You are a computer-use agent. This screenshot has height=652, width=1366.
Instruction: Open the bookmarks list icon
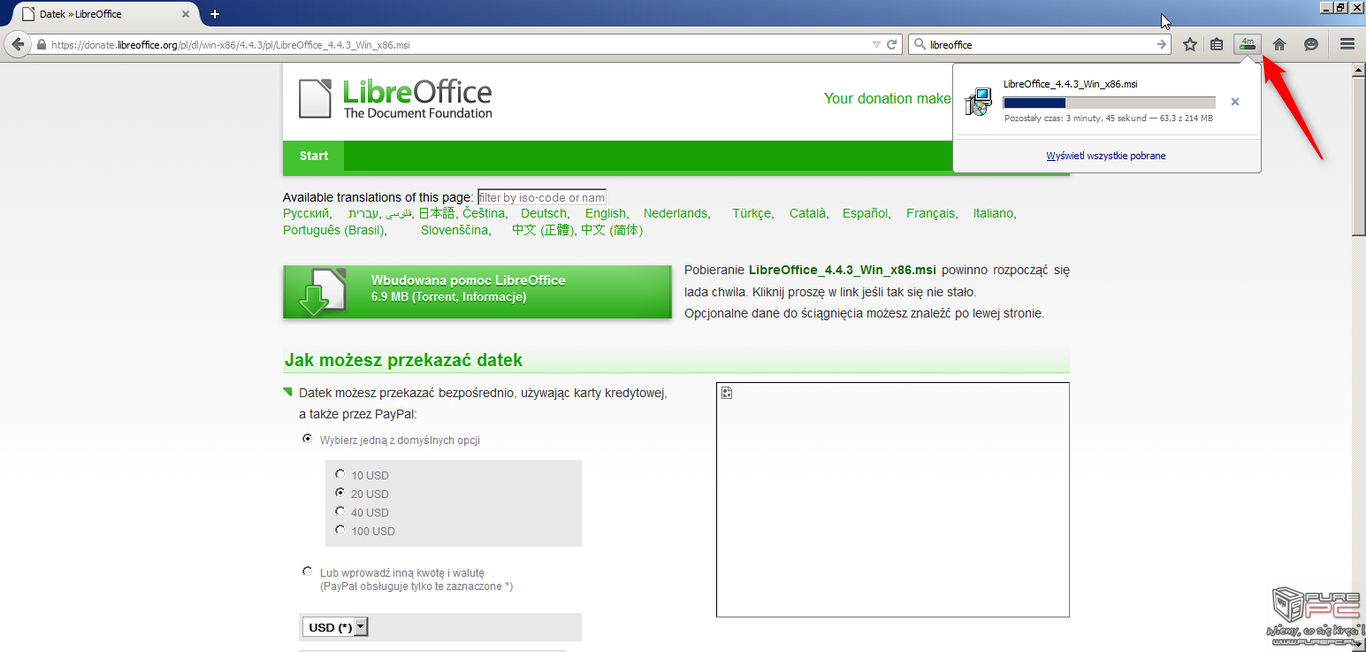(1217, 45)
